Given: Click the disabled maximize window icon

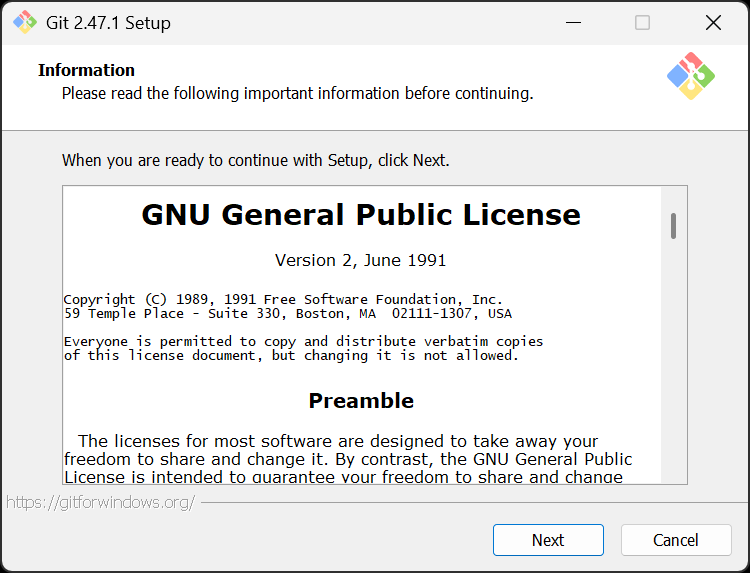Looking at the screenshot, I should [x=642, y=22].
